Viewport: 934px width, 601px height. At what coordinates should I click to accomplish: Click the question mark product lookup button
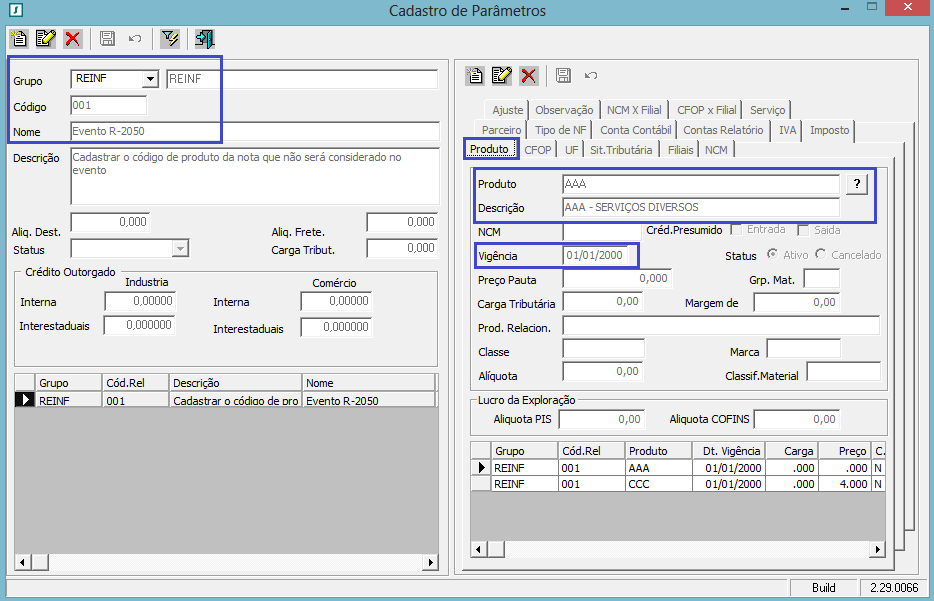(x=856, y=184)
